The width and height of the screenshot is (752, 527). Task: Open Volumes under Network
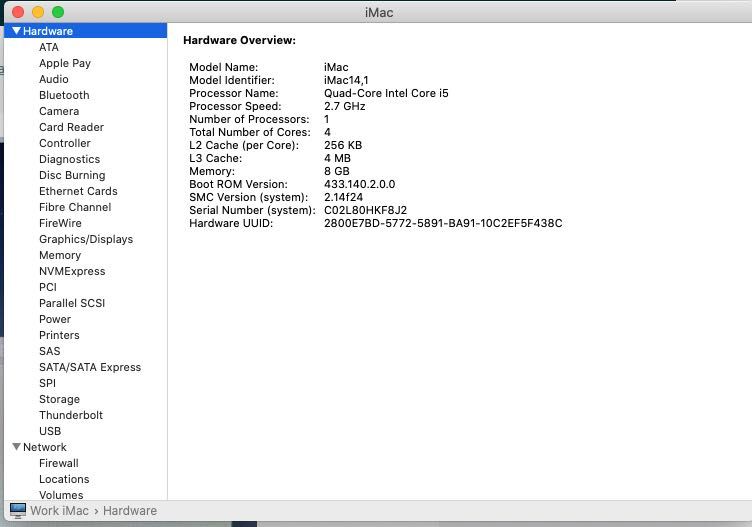pyautogui.click(x=61, y=495)
